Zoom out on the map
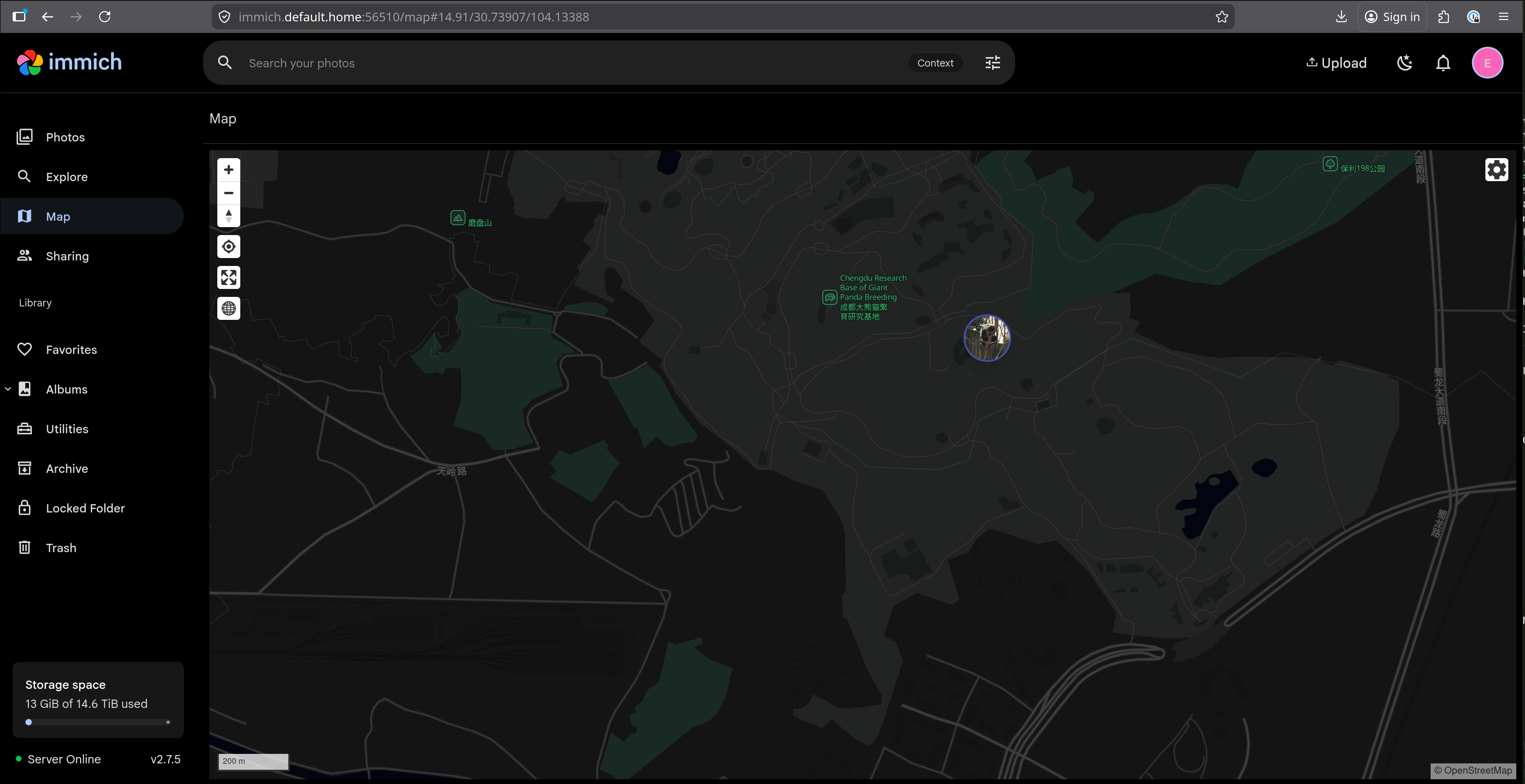 pyautogui.click(x=228, y=193)
